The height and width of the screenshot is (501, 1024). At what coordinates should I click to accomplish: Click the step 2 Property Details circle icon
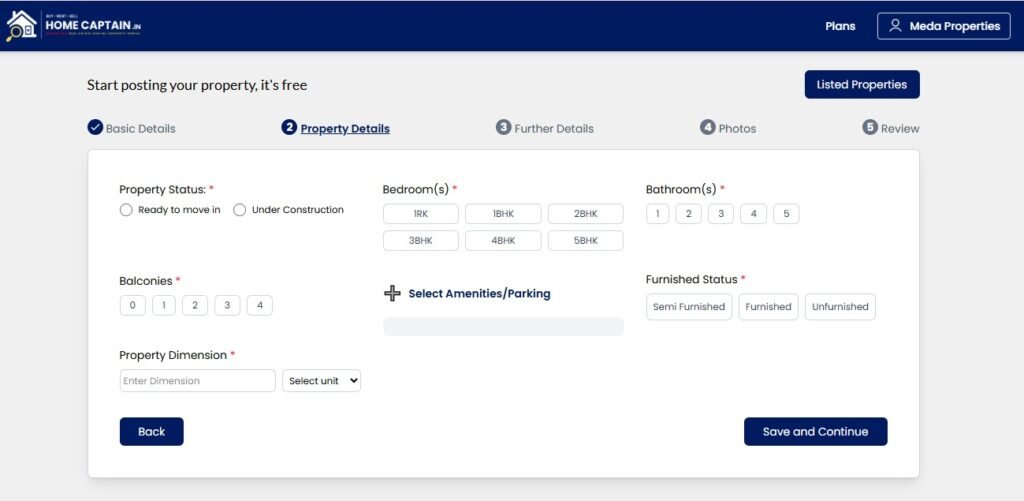tap(289, 127)
